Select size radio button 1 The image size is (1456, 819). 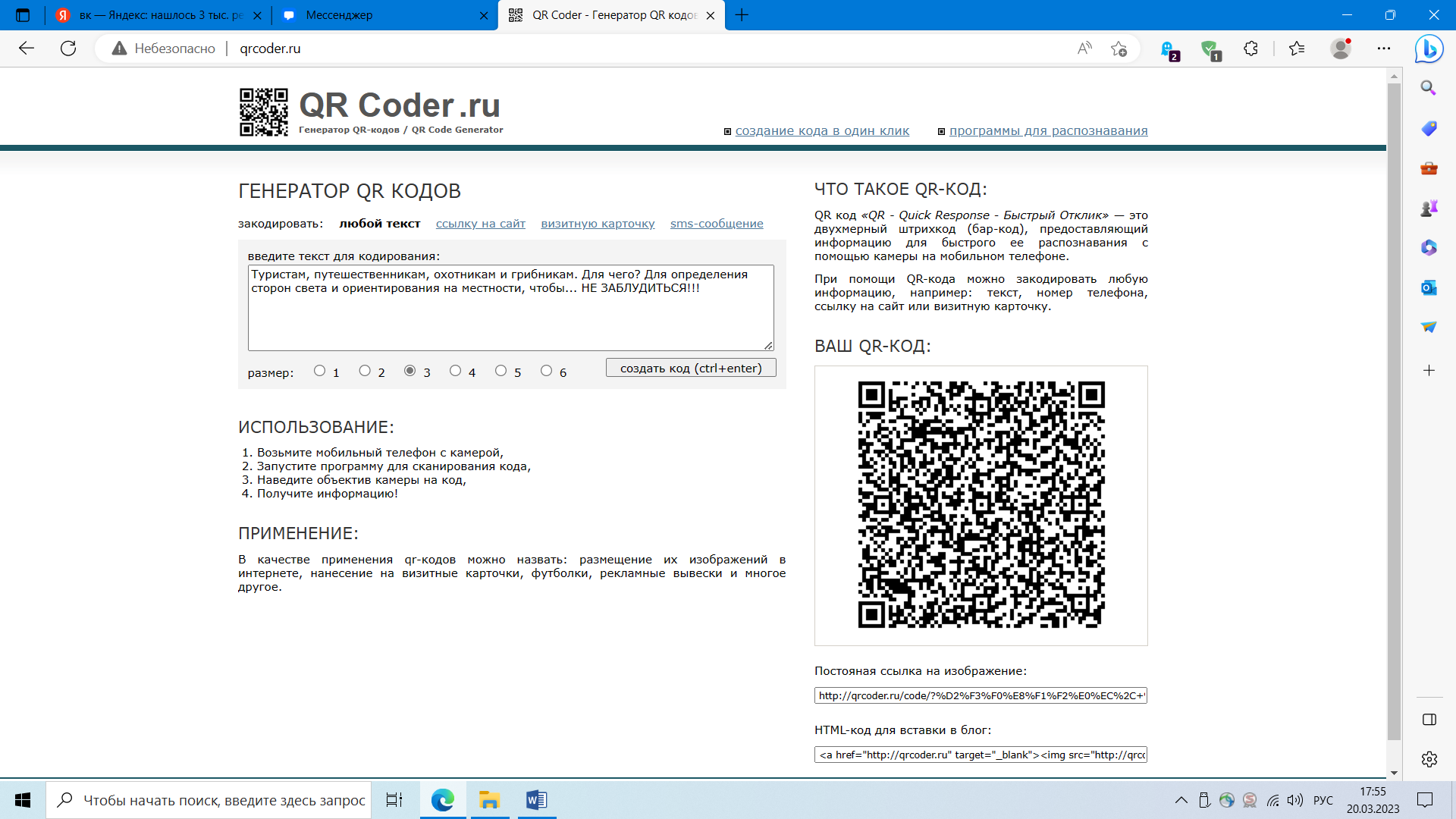pyautogui.click(x=319, y=371)
